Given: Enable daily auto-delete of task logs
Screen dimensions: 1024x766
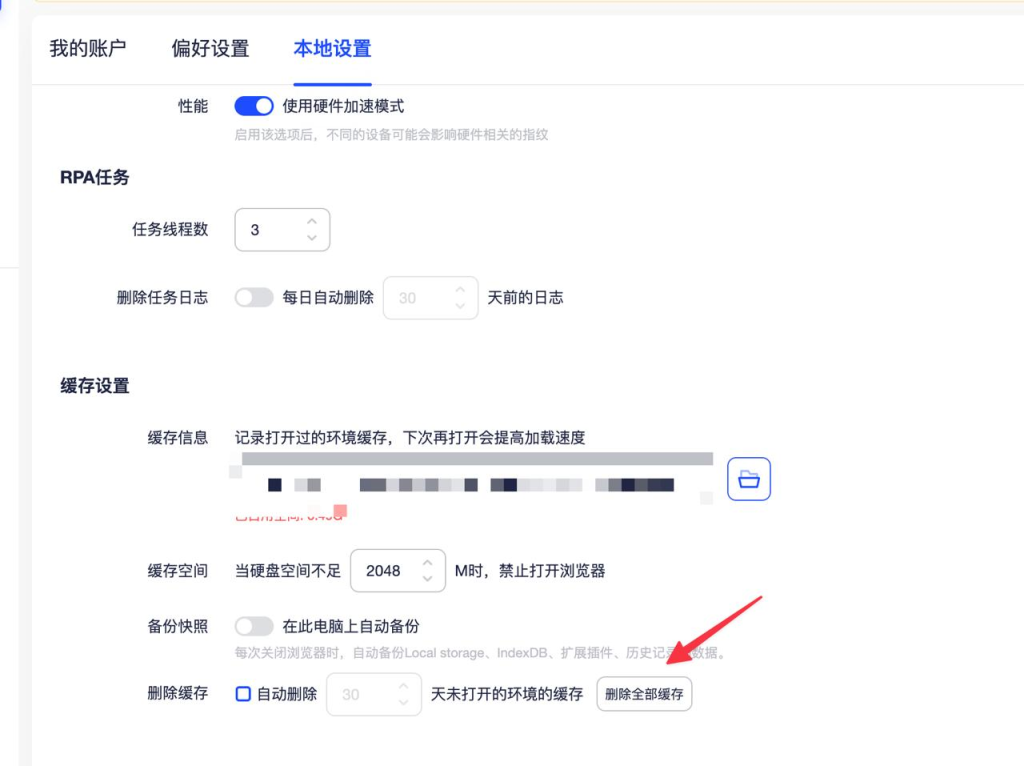Looking at the screenshot, I should pos(253,297).
